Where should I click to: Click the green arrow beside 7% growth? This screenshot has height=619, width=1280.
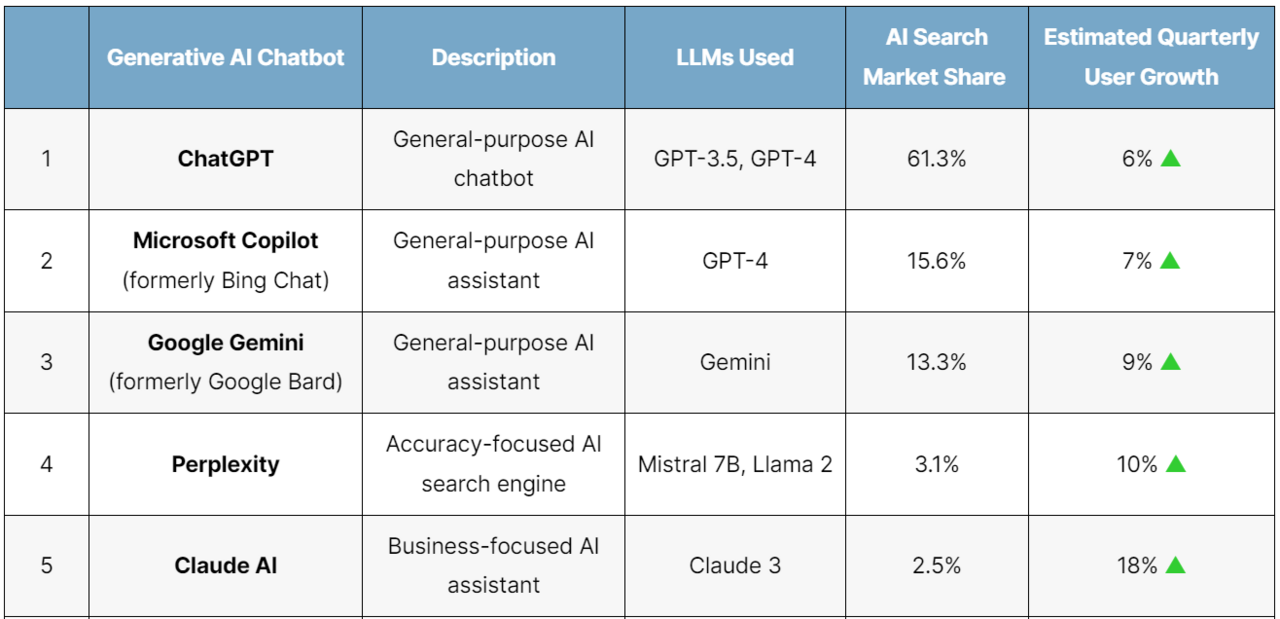tap(1171, 260)
